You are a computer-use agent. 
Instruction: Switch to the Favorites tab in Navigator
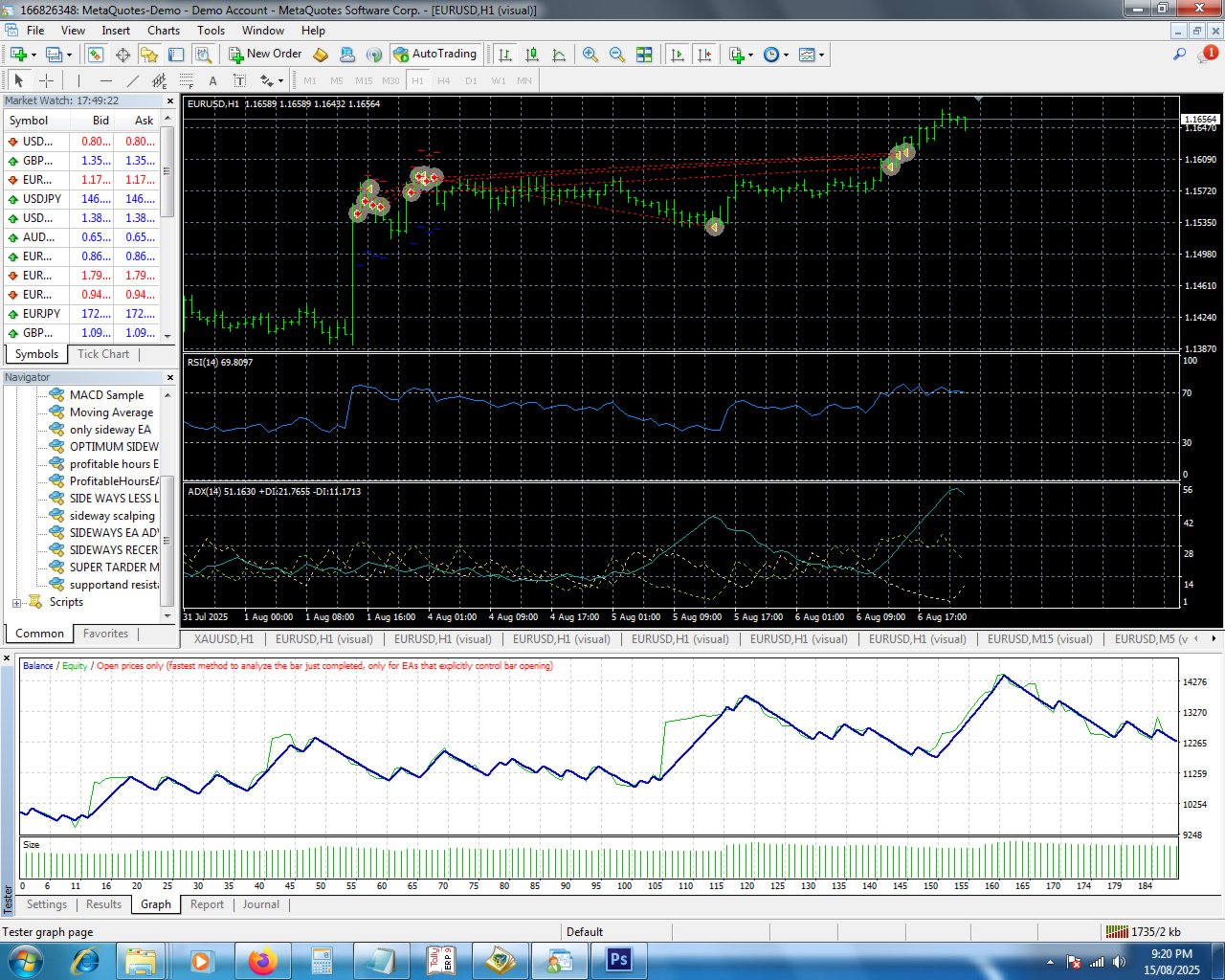point(105,634)
